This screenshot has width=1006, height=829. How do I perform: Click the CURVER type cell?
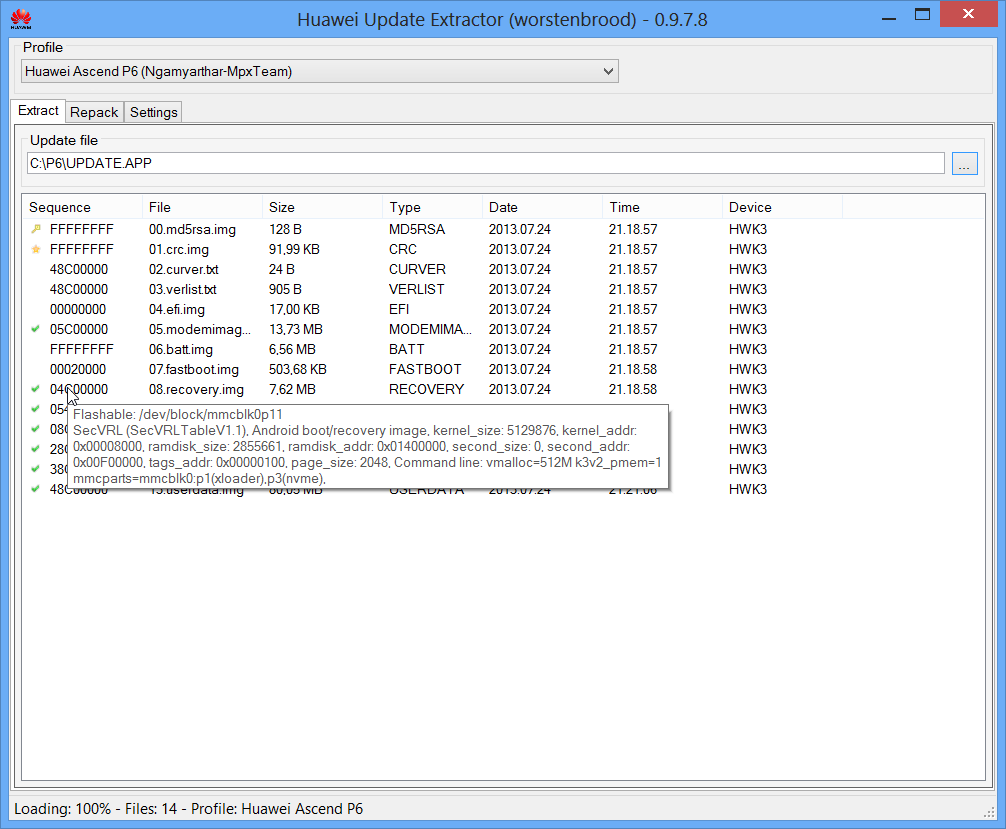pyautogui.click(x=417, y=269)
